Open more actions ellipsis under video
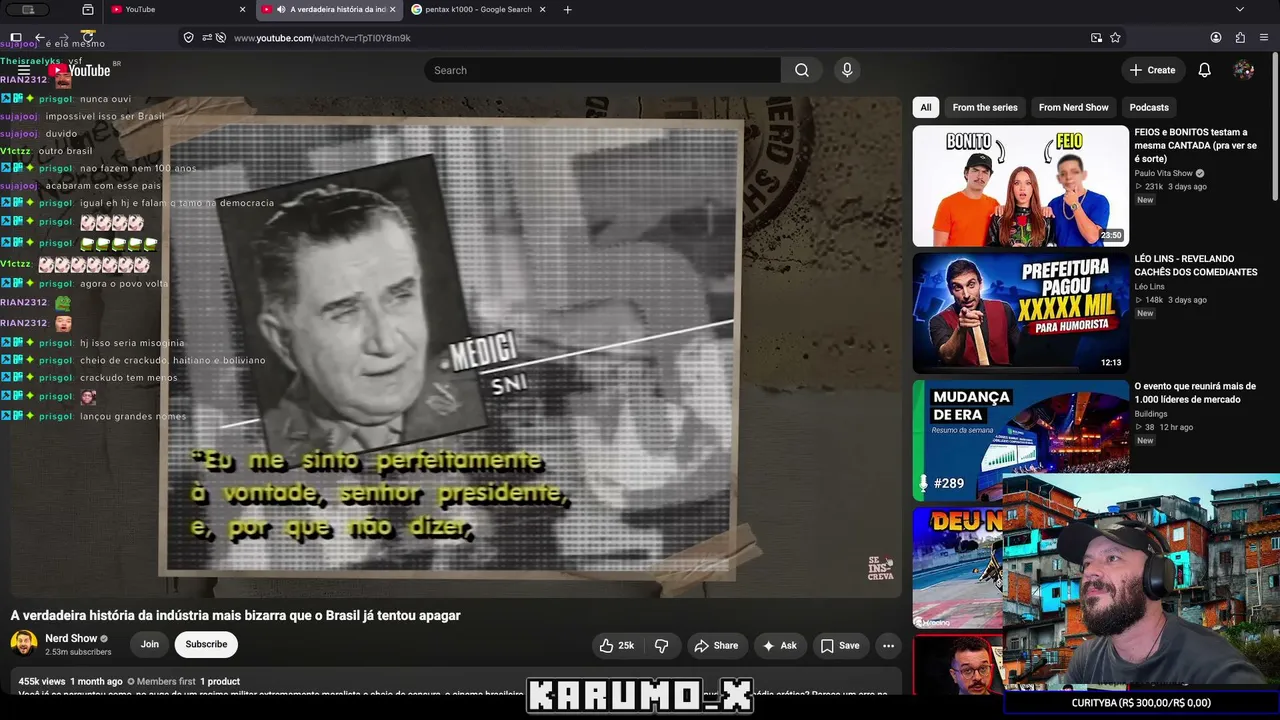Viewport: 1280px width, 720px height. pyautogui.click(x=888, y=646)
